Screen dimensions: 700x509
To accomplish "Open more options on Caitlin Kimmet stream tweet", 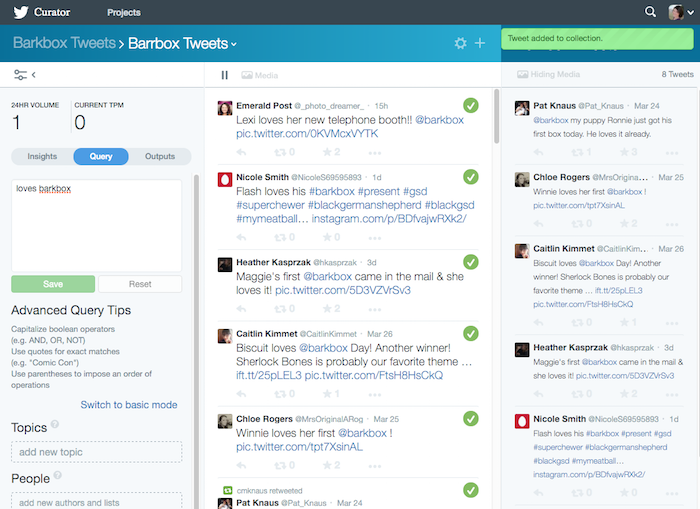I will click(375, 394).
